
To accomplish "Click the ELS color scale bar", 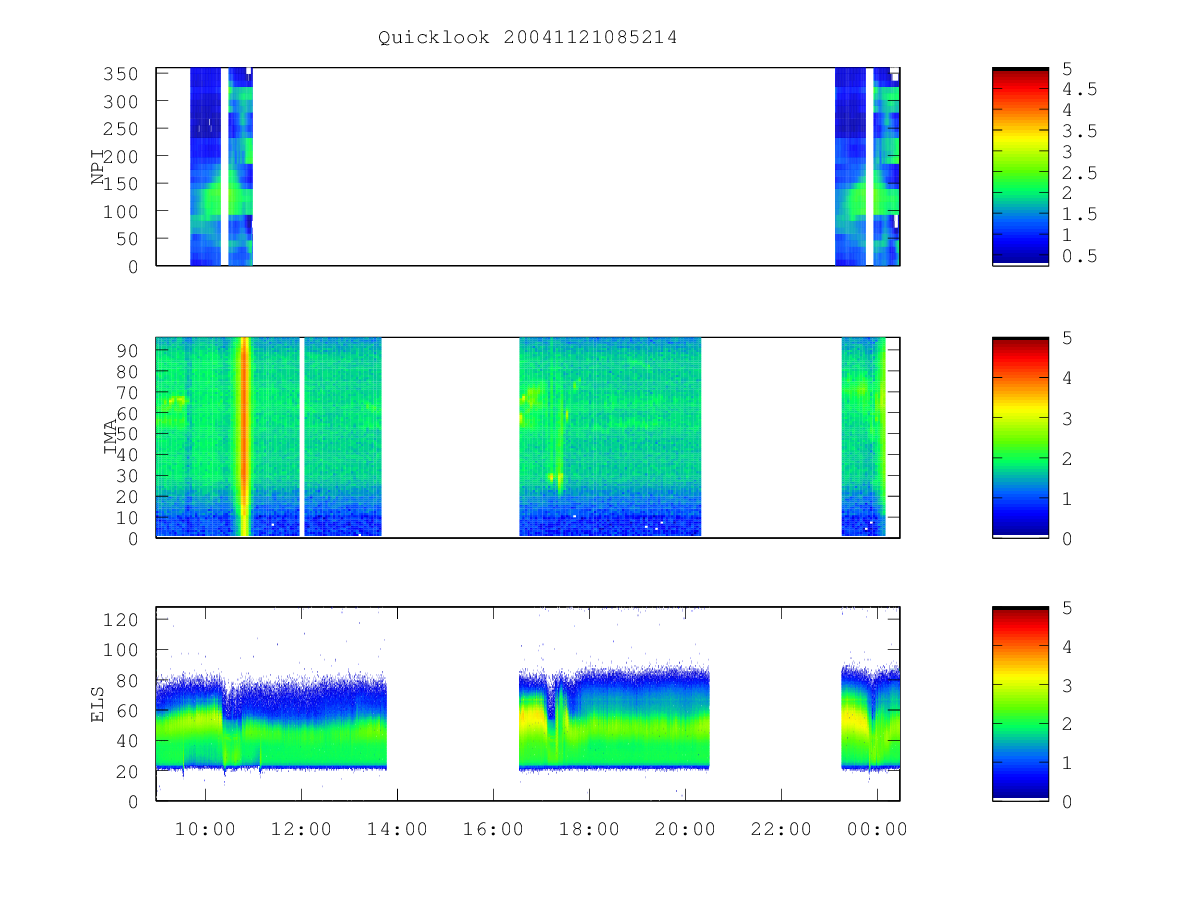I will (1020, 704).
